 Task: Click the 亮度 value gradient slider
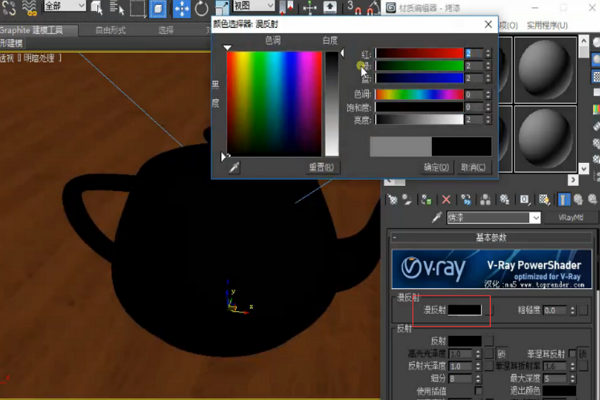[419, 120]
